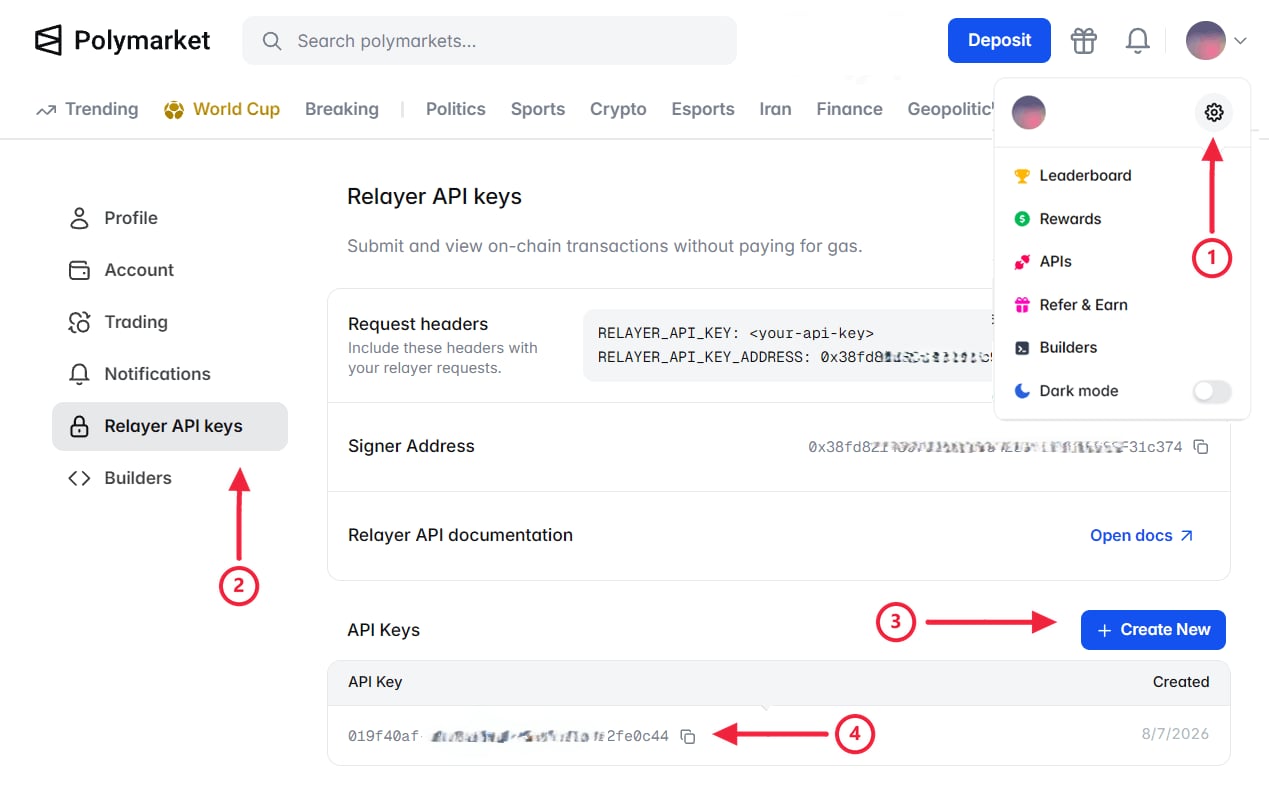Switch to the Iran tab
This screenshot has width=1269, height=785.
pos(775,109)
